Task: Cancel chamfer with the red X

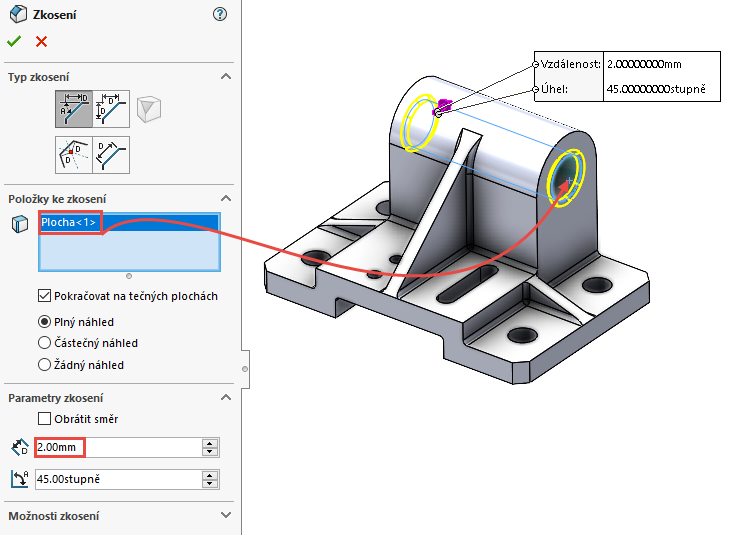Action: click(x=42, y=42)
